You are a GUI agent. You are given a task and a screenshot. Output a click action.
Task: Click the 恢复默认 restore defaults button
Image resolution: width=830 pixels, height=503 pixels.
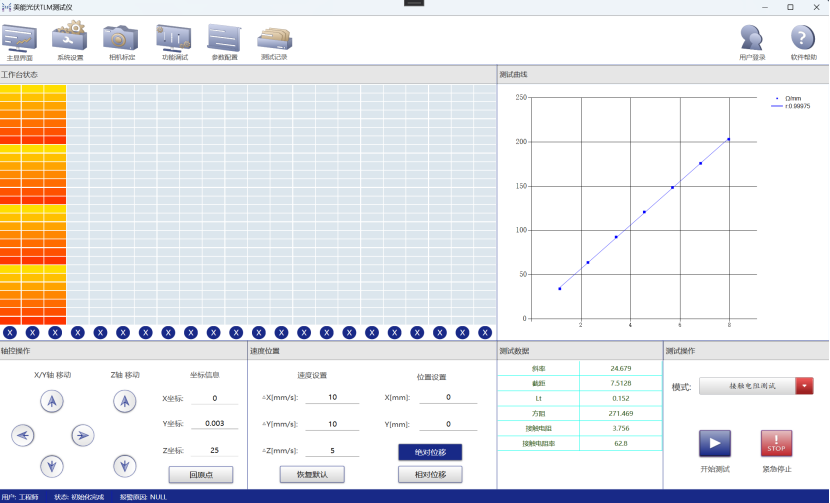coord(312,474)
